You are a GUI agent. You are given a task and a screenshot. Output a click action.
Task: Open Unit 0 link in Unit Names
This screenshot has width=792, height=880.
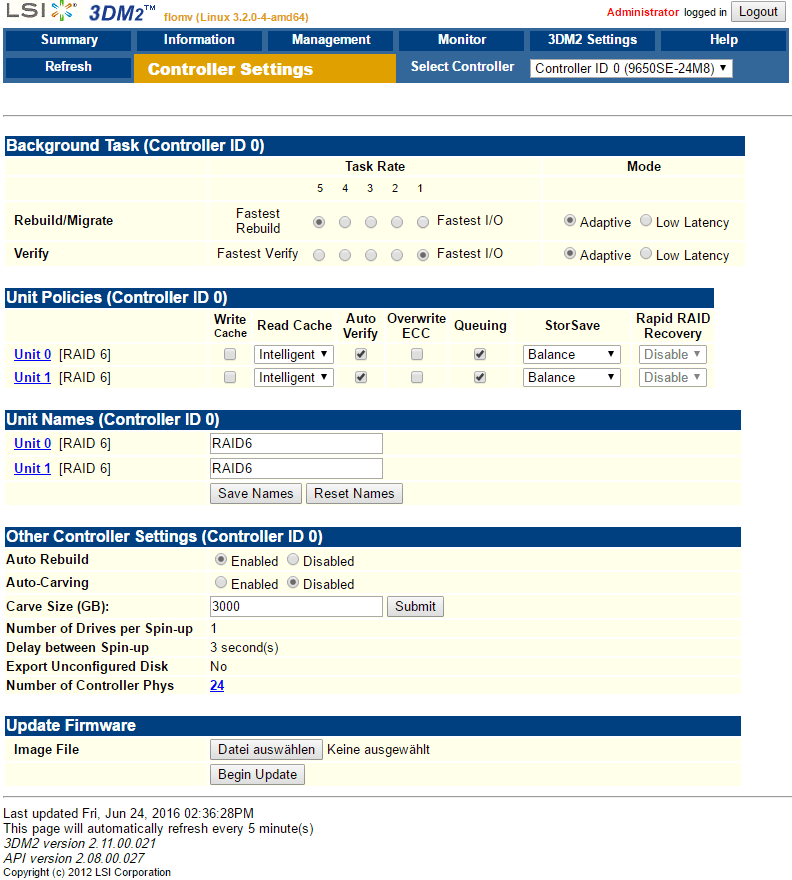33,443
